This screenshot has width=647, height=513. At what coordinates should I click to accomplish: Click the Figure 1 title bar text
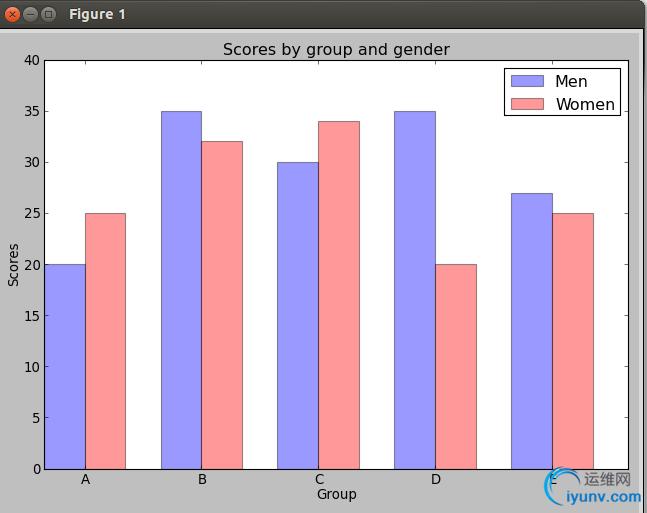click(97, 14)
